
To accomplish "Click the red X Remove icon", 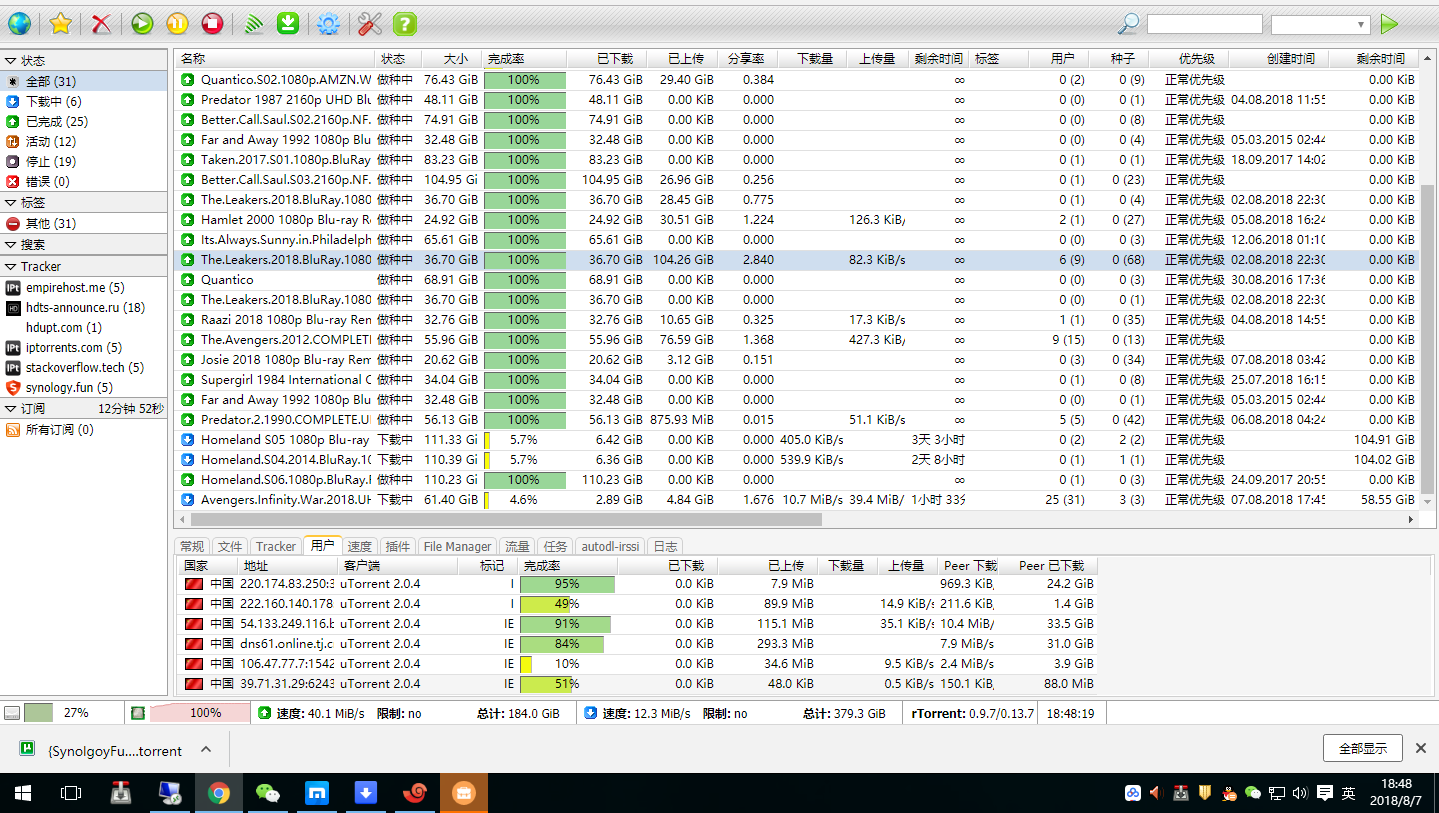I will coord(101,23).
